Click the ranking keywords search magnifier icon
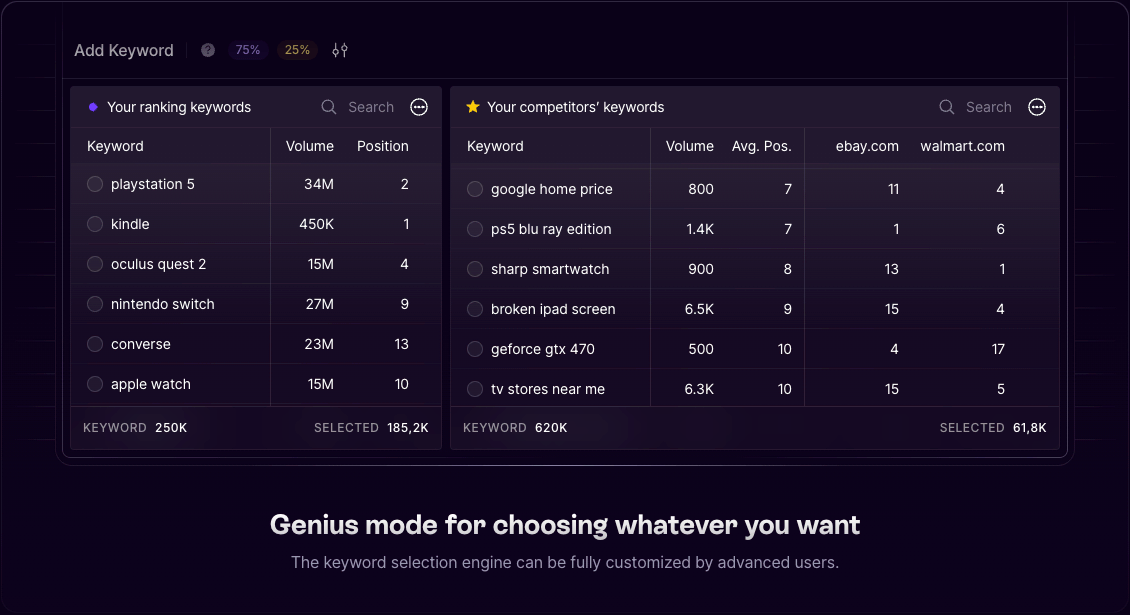The image size is (1130, 615). (329, 107)
